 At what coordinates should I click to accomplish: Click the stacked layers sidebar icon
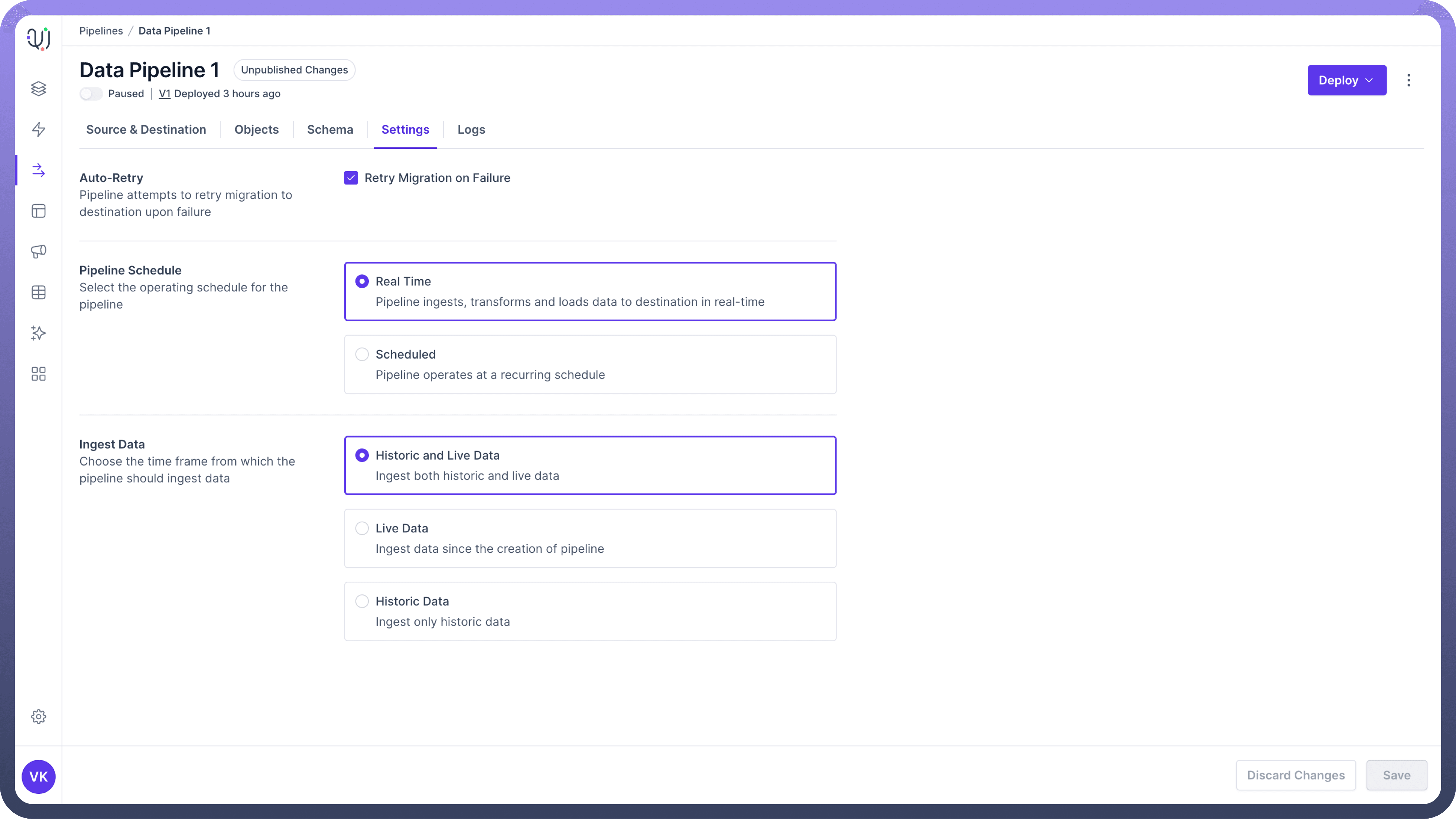click(38, 89)
